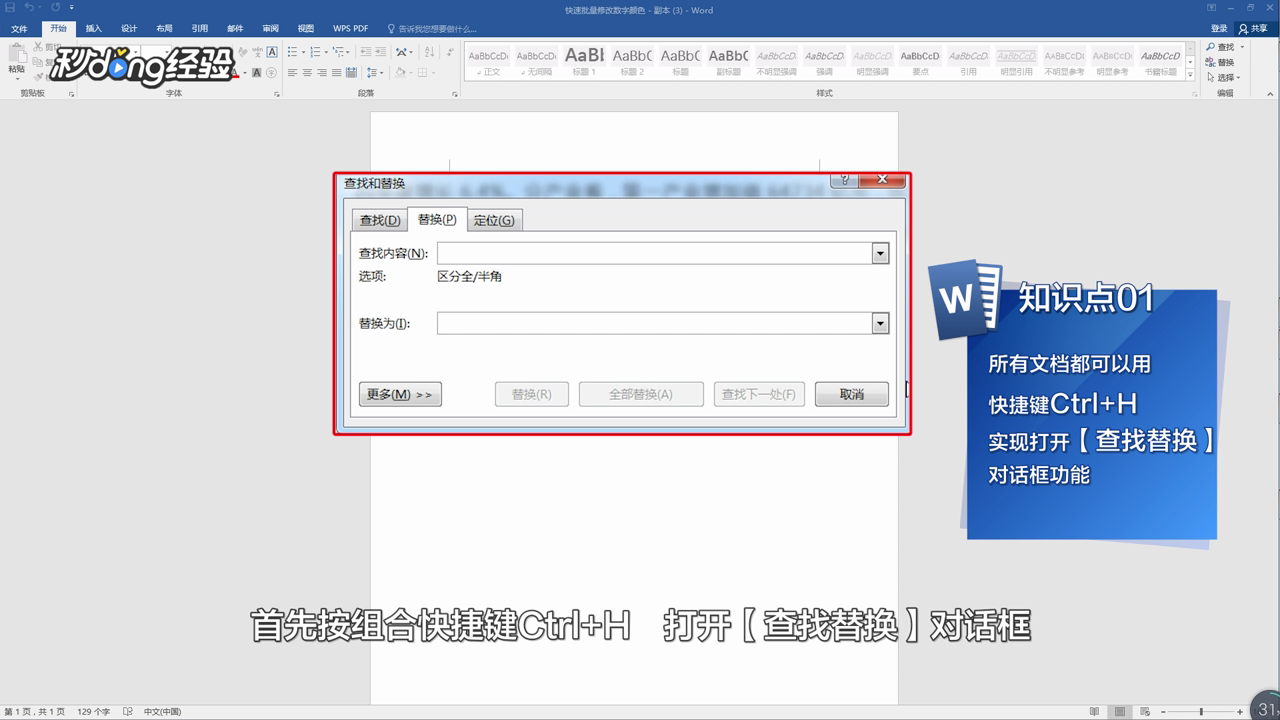The height and width of the screenshot is (720, 1280).
Task: Increase paragraph indent
Action: 382,51
